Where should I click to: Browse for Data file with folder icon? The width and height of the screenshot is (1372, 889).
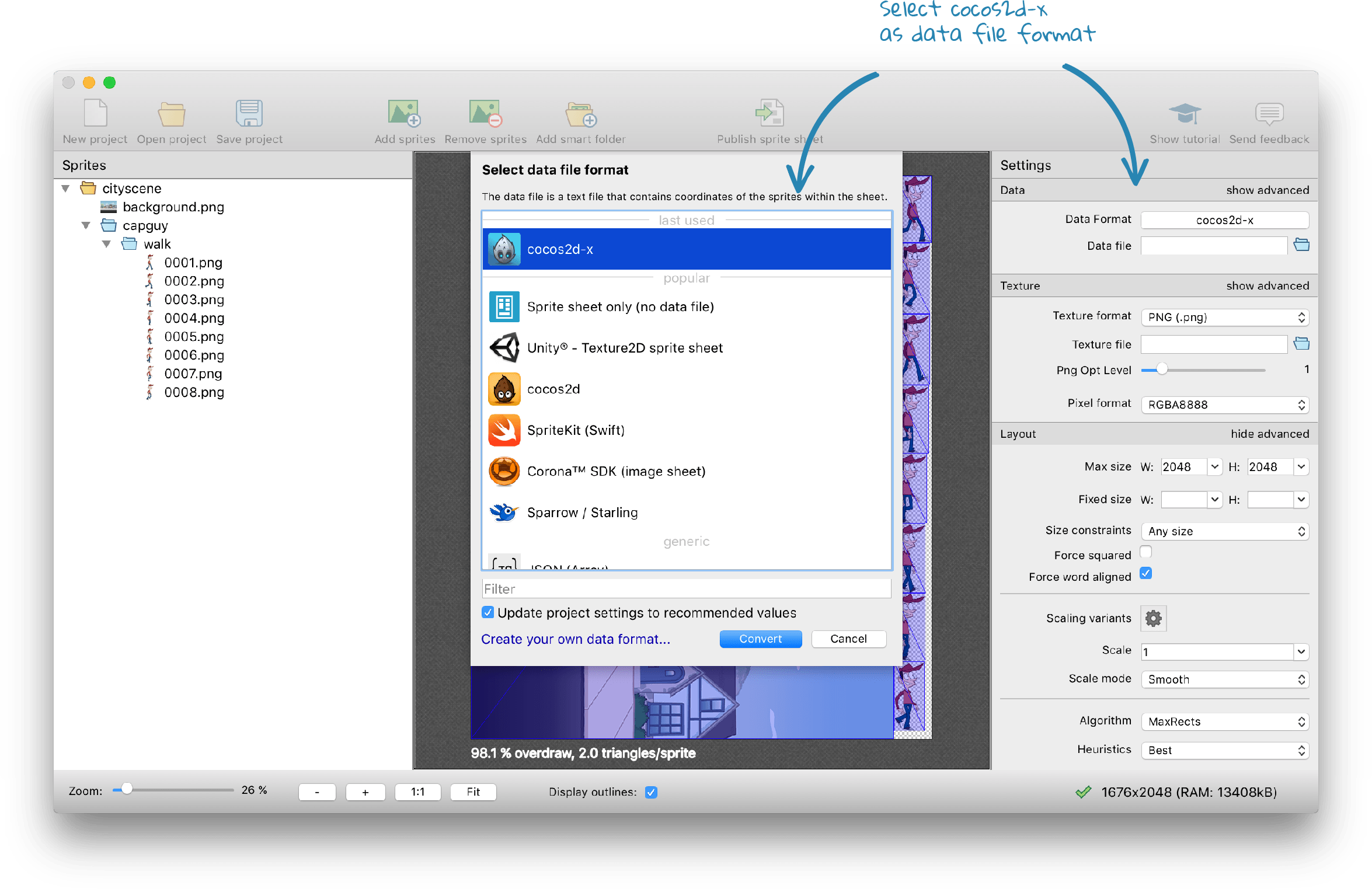click(x=1301, y=245)
